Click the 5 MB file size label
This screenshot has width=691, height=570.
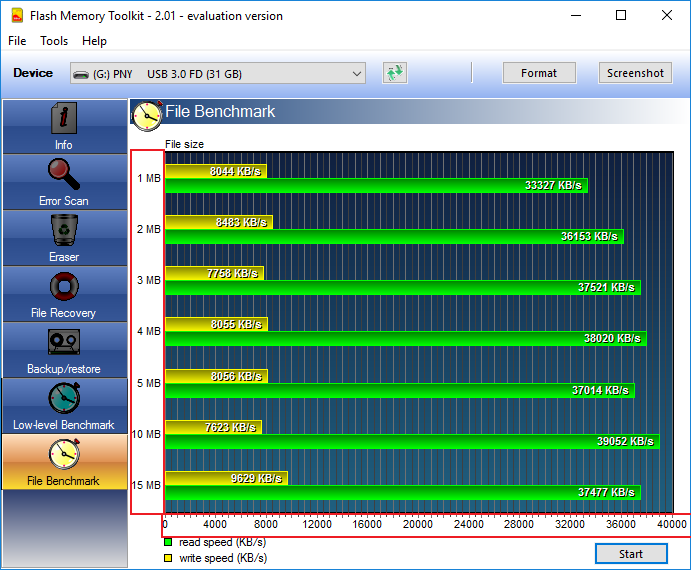click(x=149, y=383)
